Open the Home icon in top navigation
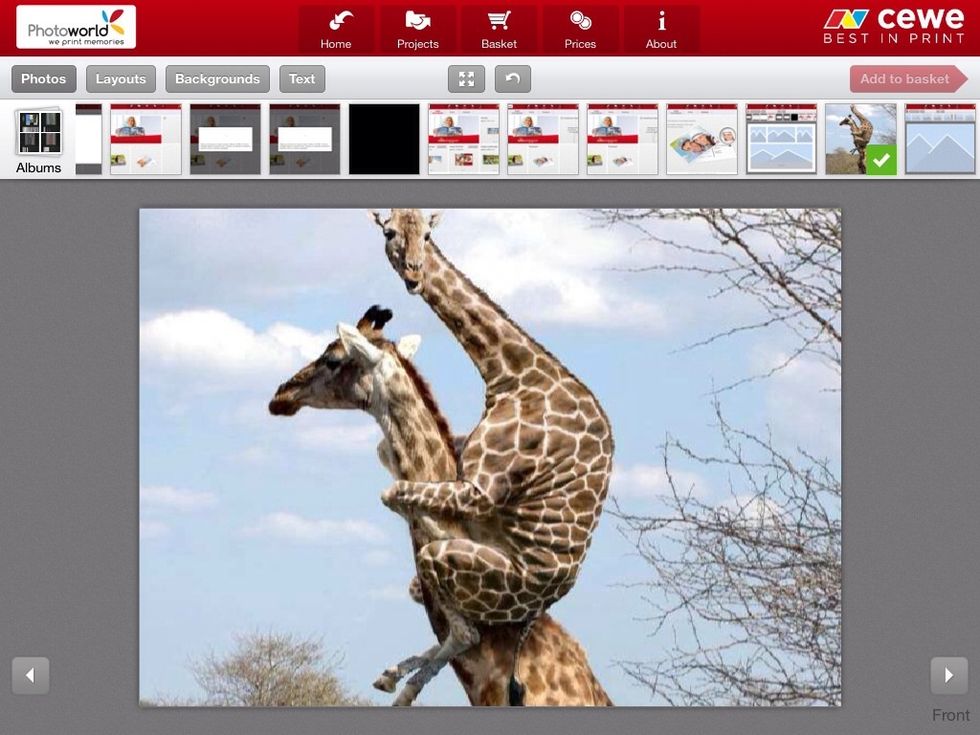 pos(336,29)
